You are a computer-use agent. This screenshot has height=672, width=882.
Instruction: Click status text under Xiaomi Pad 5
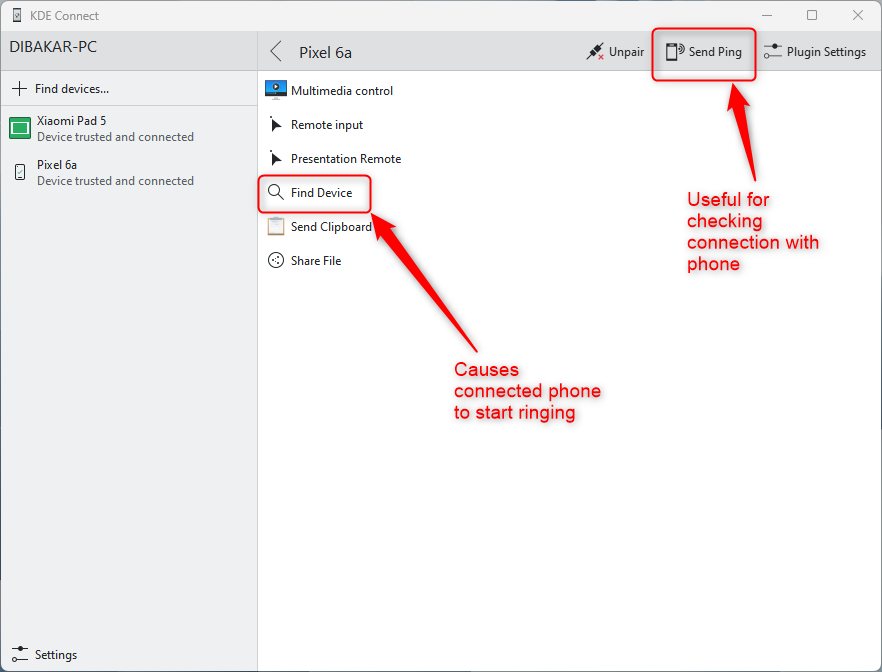(x=115, y=137)
